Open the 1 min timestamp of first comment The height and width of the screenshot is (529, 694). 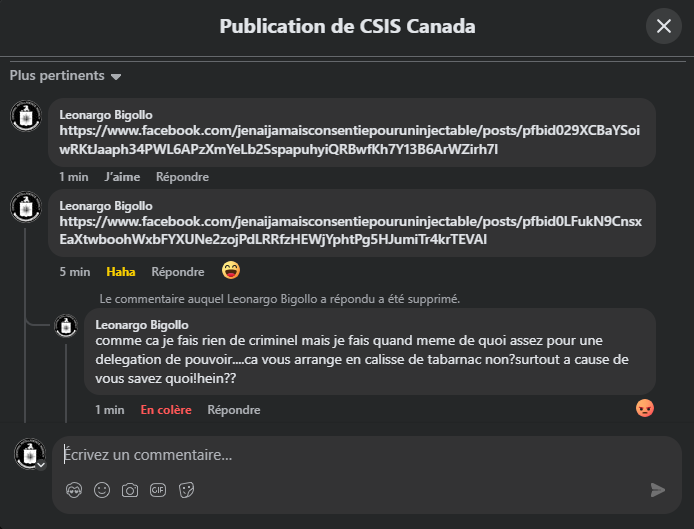point(73,177)
